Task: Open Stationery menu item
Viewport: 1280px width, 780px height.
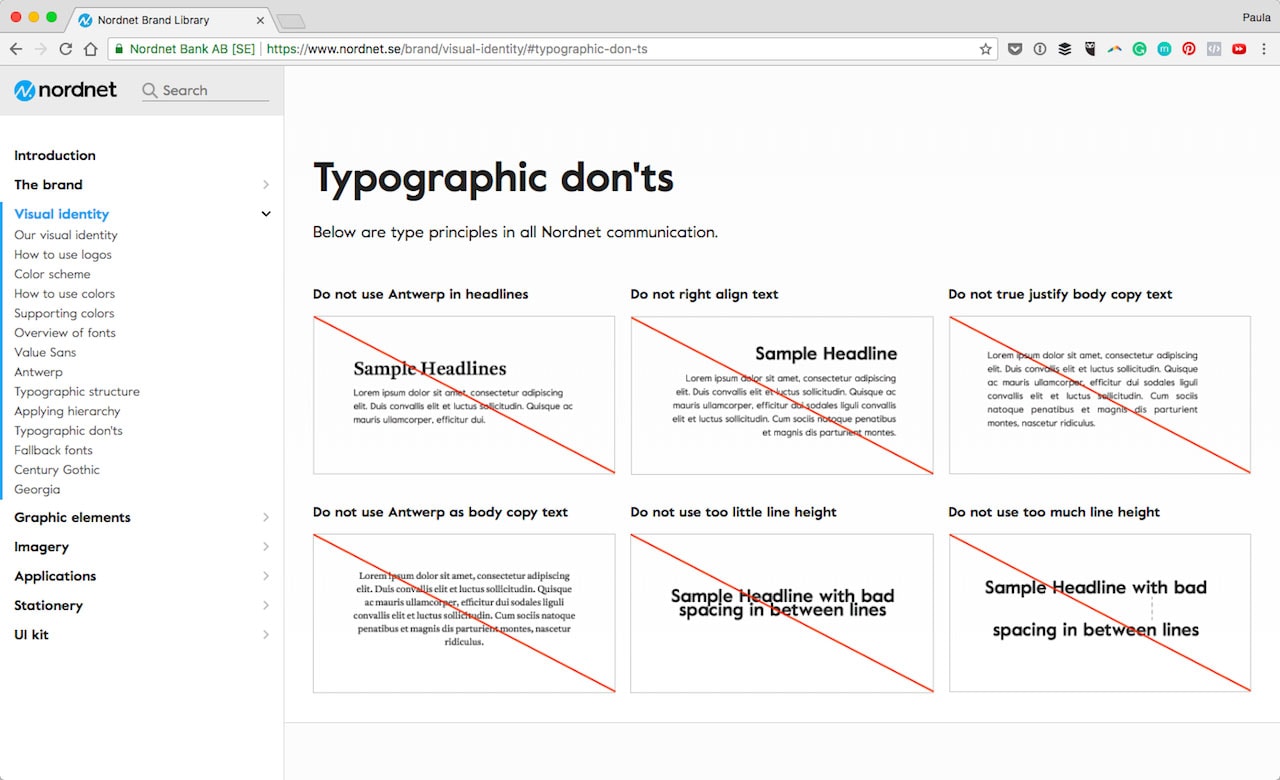Action: (x=48, y=605)
